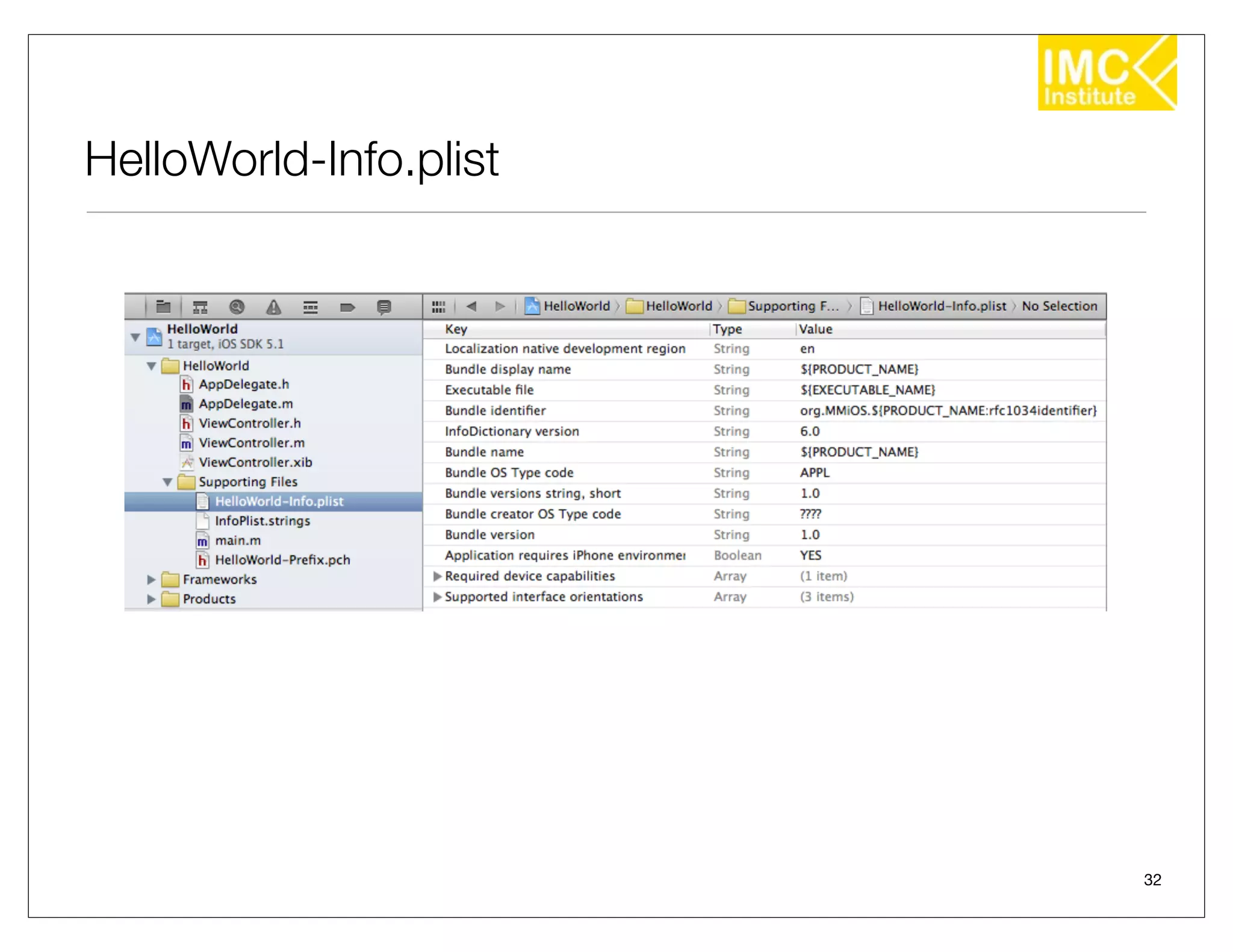
Task: Click the ${EXECUTABLE_NAME} value
Action: coord(868,390)
